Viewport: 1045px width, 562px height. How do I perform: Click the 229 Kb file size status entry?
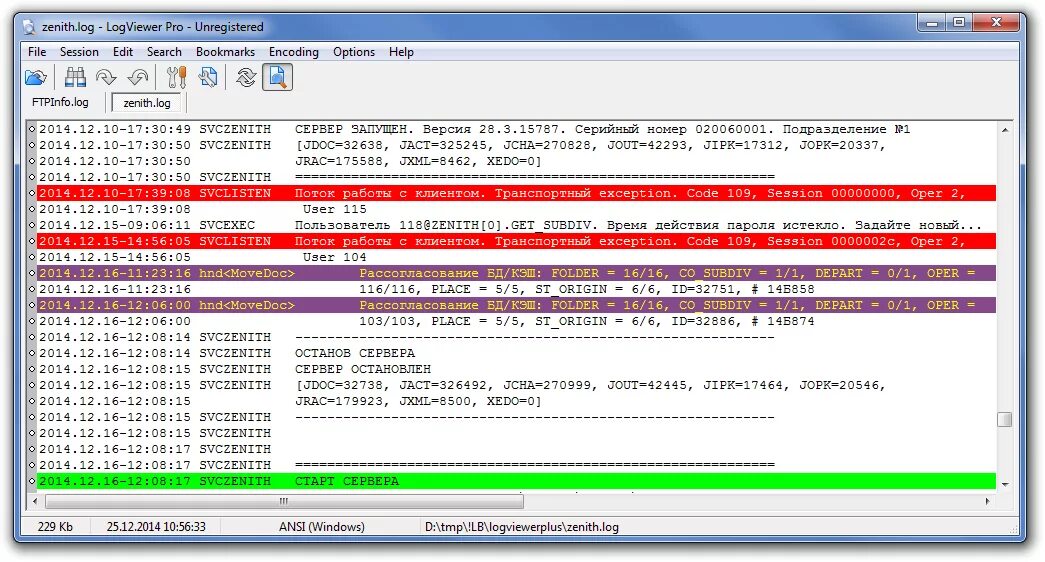coord(55,527)
